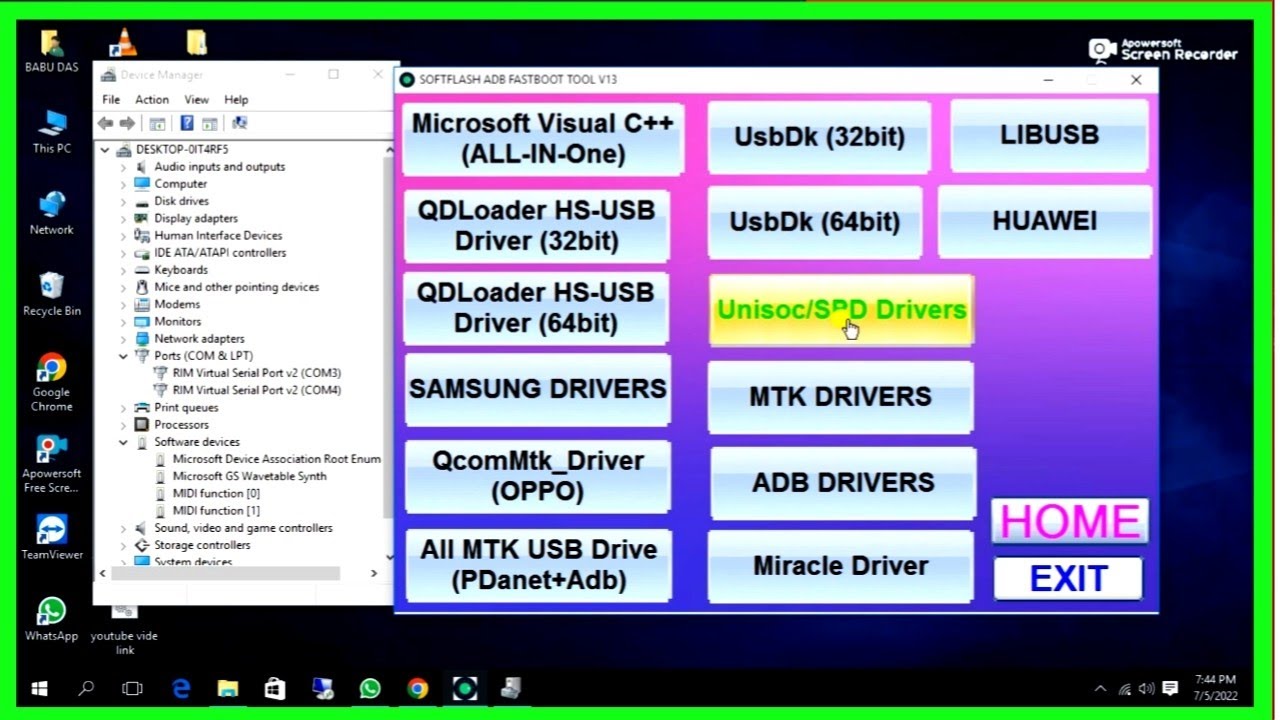The height and width of the screenshot is (720, 1280).
Task: Collapse Software devices node
Action: tap(123, 442)
